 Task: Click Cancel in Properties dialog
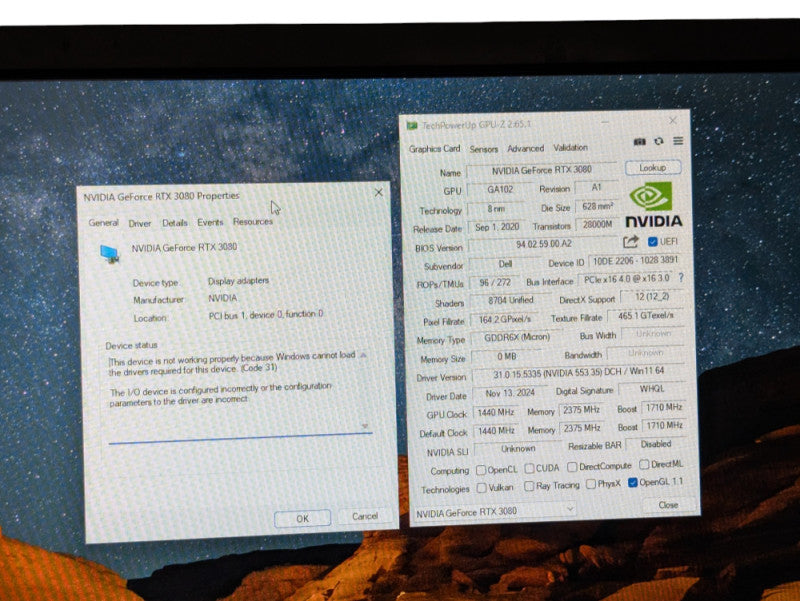click(x=365, y=516)
